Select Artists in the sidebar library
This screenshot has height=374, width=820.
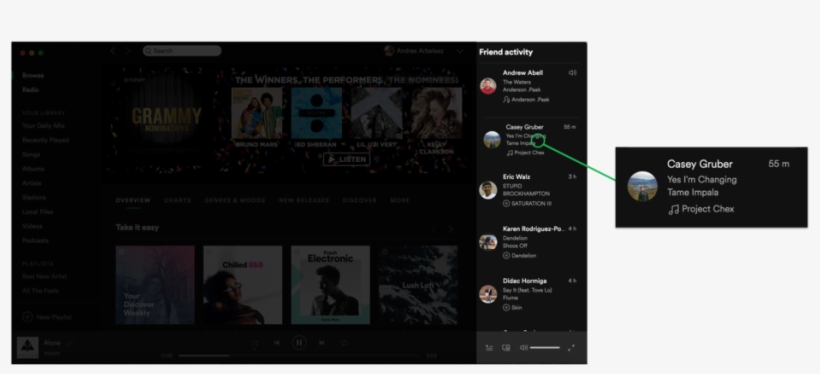tap(31, 183)
